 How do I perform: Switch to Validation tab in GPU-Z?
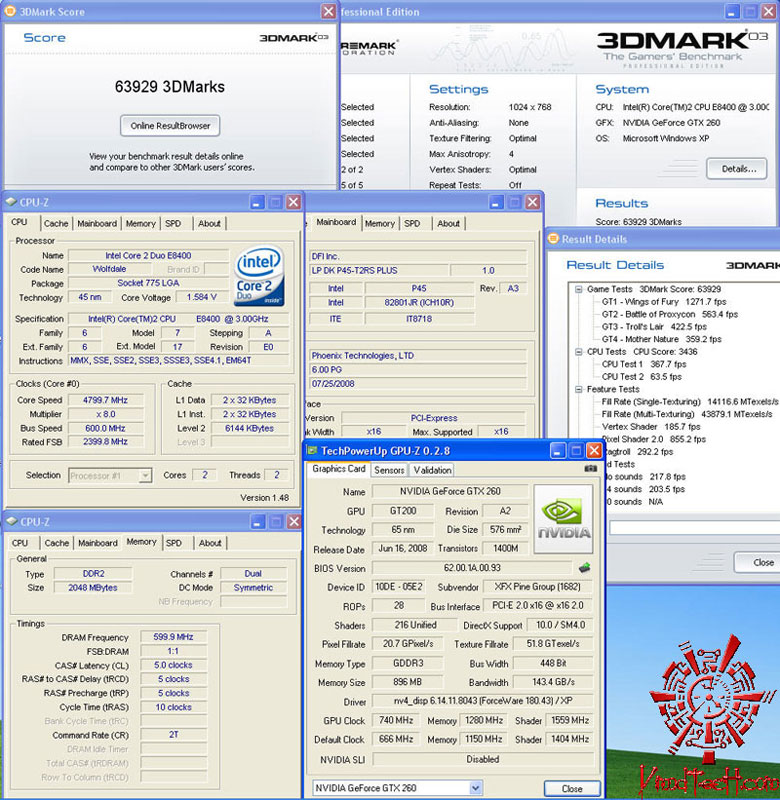pyautogui.click(x=432, y=470)
